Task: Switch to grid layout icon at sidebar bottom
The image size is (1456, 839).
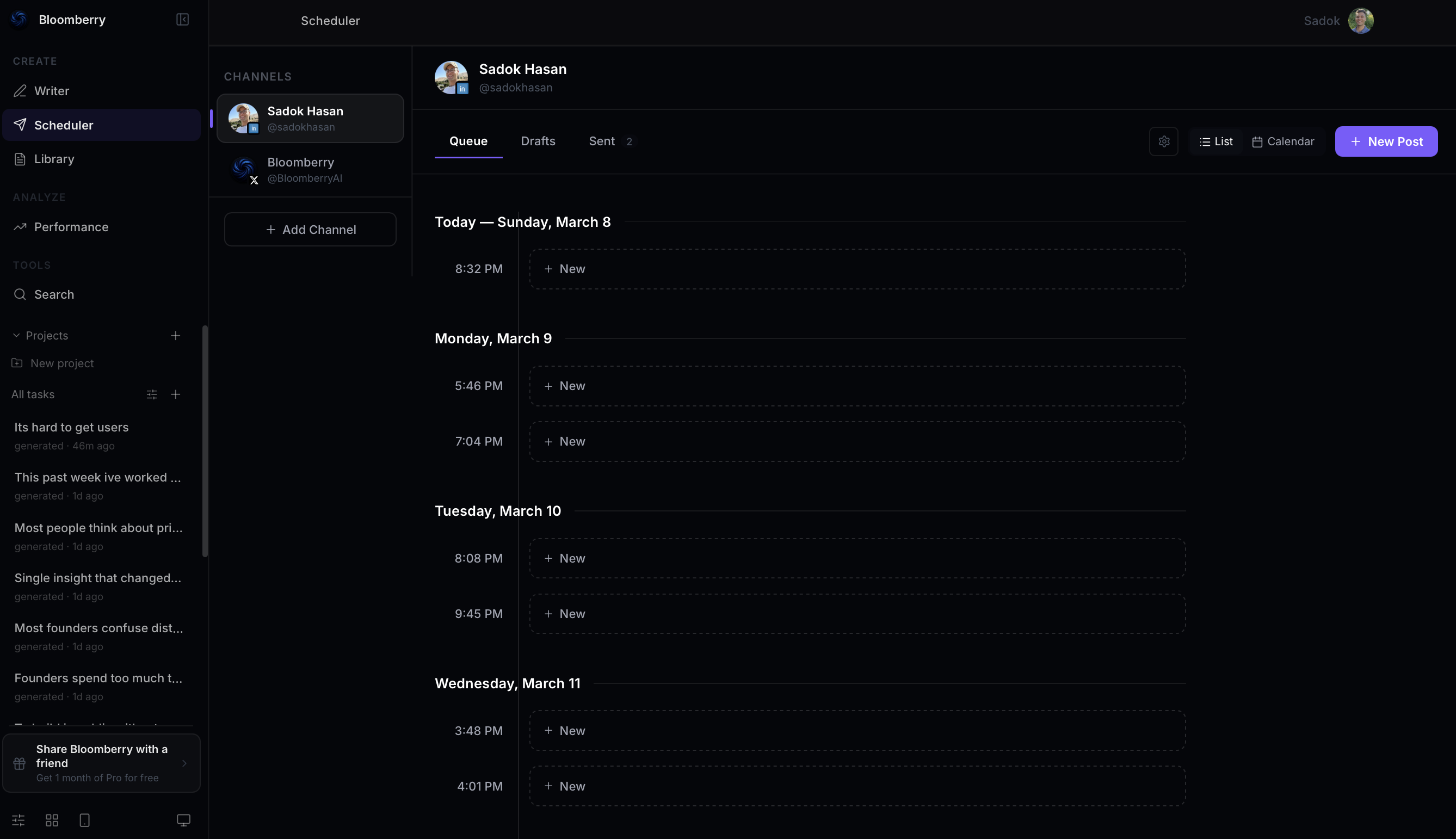Action: (52, 820)
